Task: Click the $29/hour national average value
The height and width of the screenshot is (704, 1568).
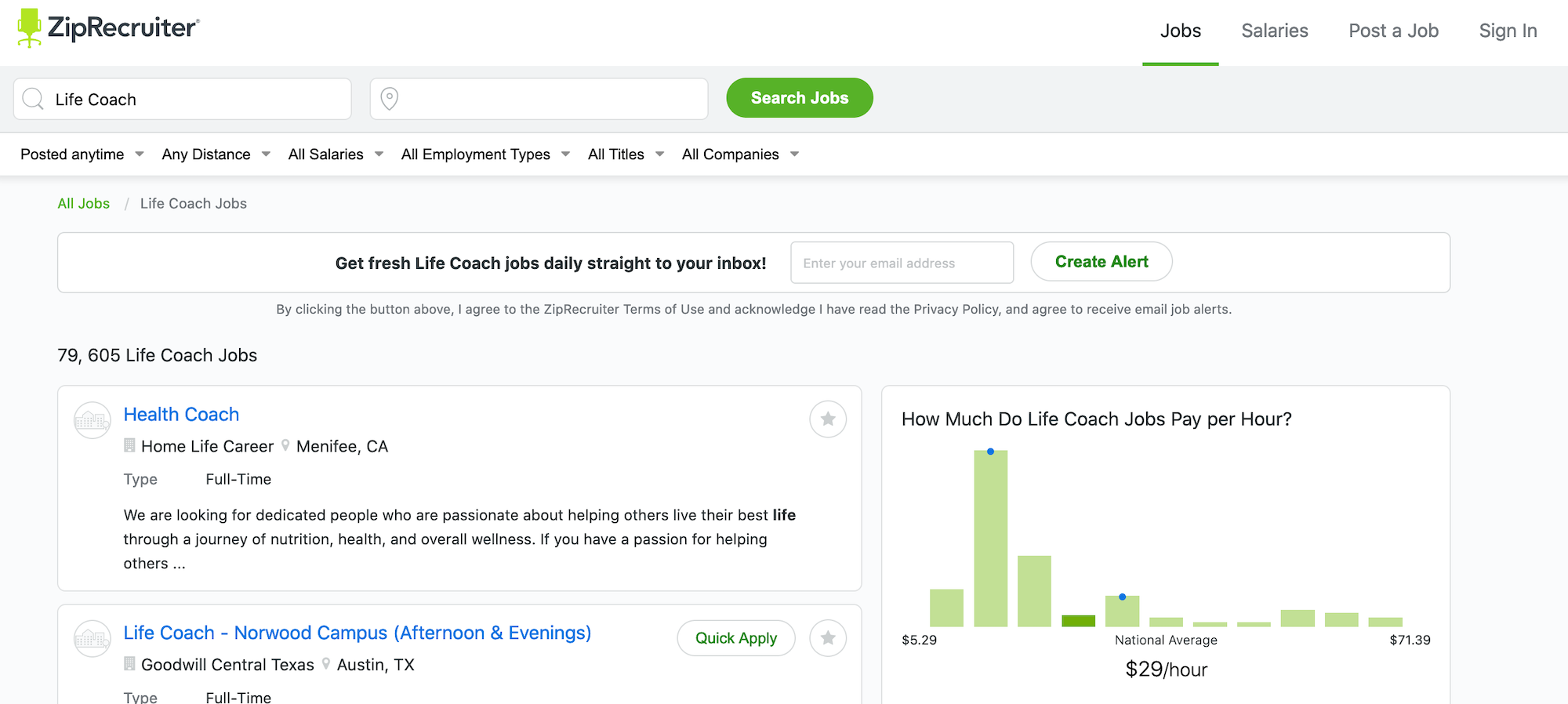Action: click(x=1167, y=670)
